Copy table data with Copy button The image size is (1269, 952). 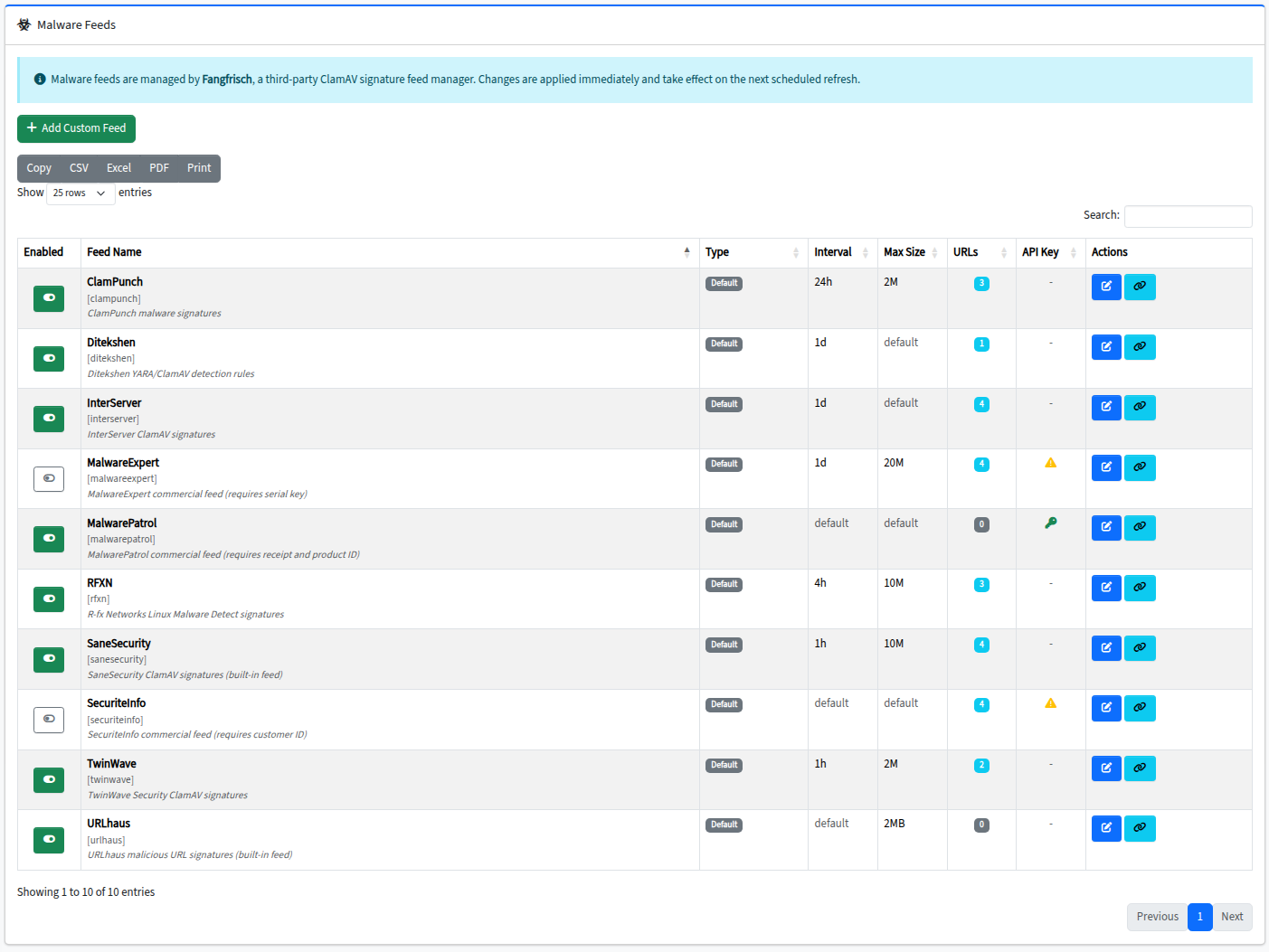pyautogui.click(x=39, y=168)
